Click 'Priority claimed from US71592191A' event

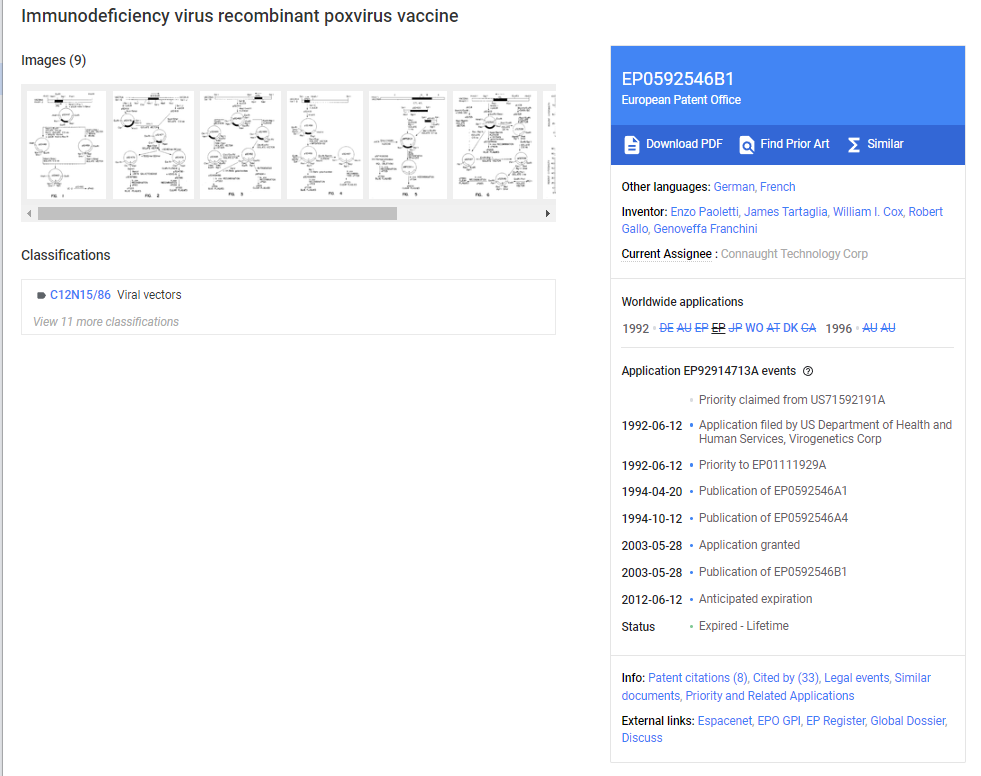pyautogui.click(x=792, y=400)
